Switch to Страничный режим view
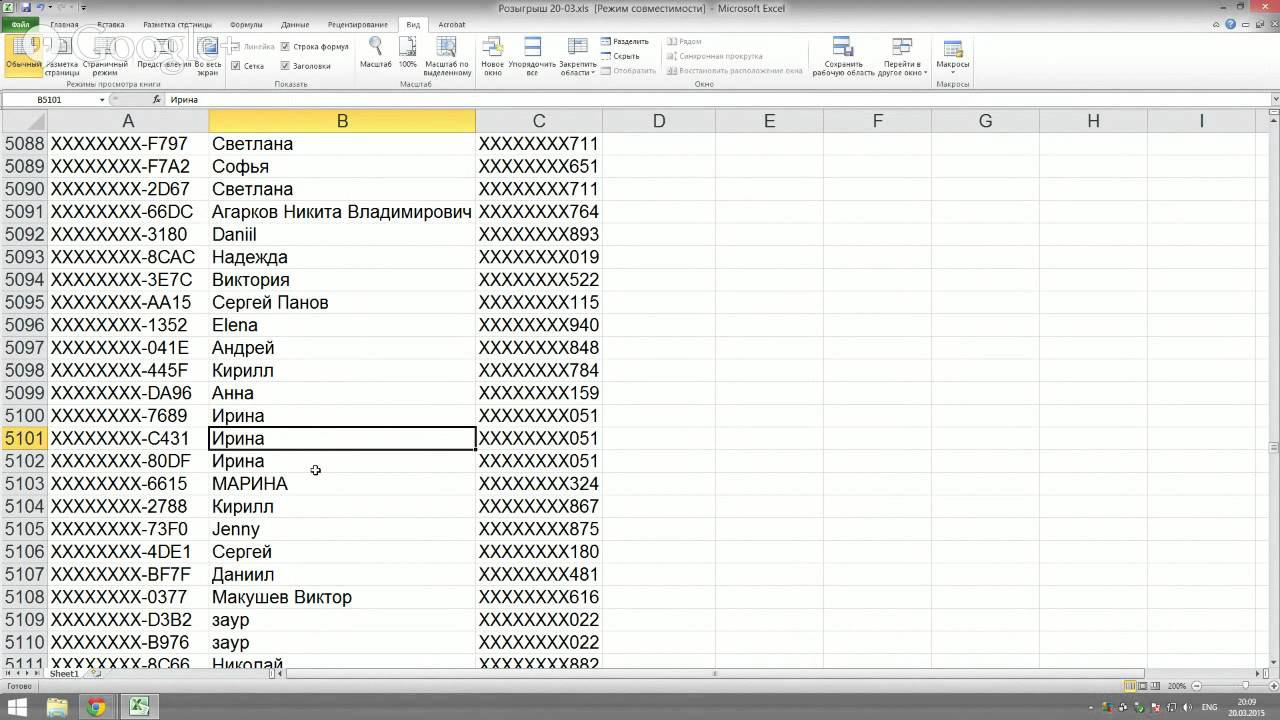The width and height of the screenshot is (1280, 720). coord(105,55)
